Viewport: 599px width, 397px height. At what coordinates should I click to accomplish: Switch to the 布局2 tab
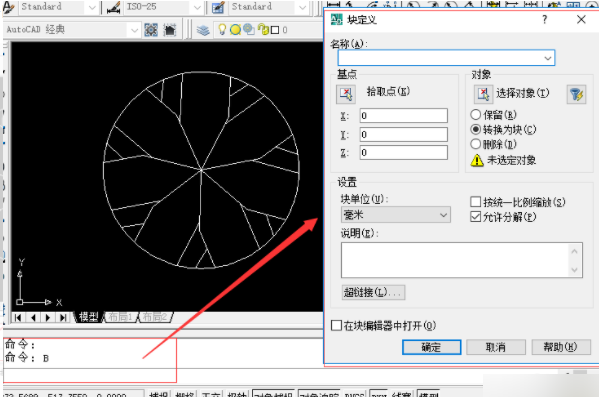155,317
